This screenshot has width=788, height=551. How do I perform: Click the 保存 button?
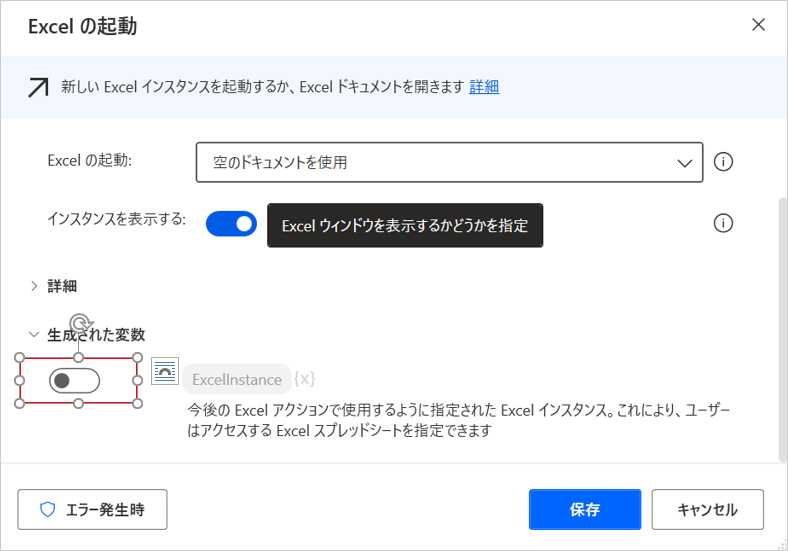584,510
